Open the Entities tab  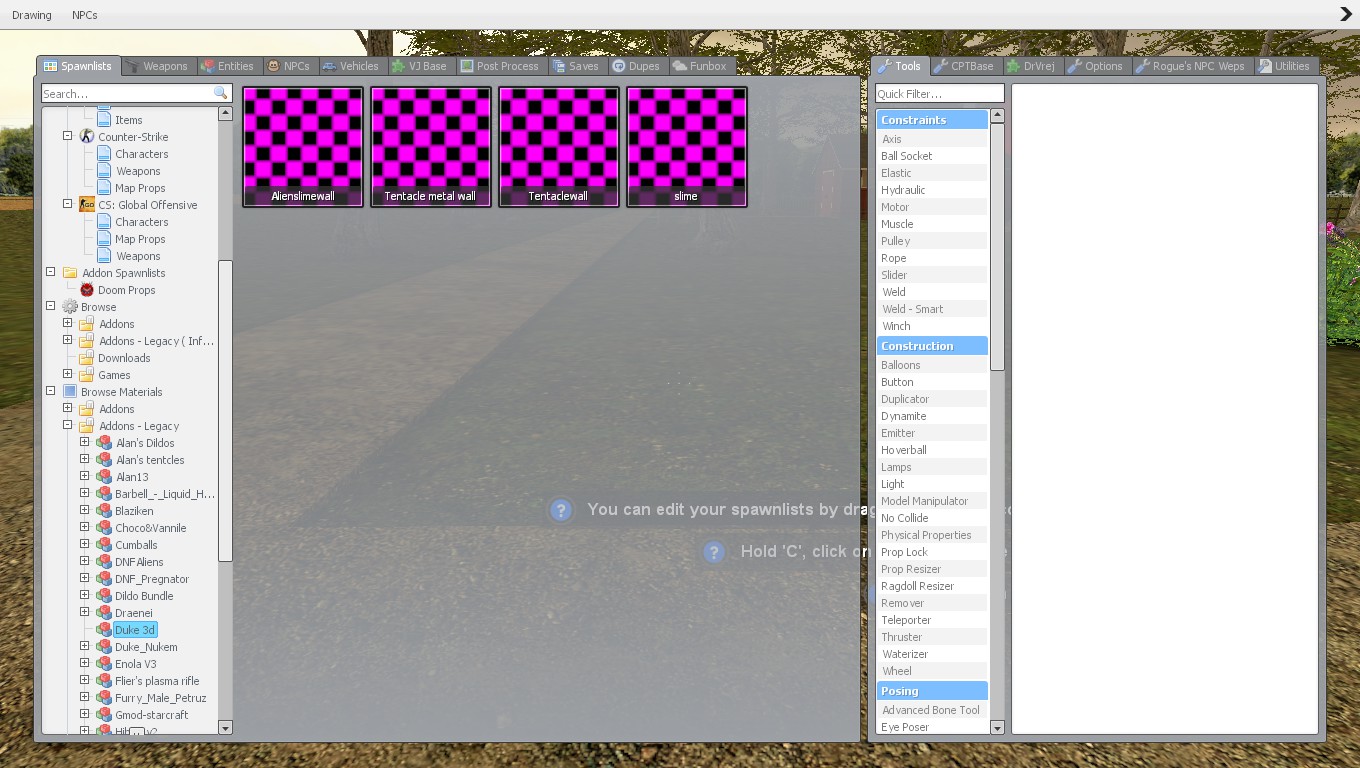coord(227,66)
